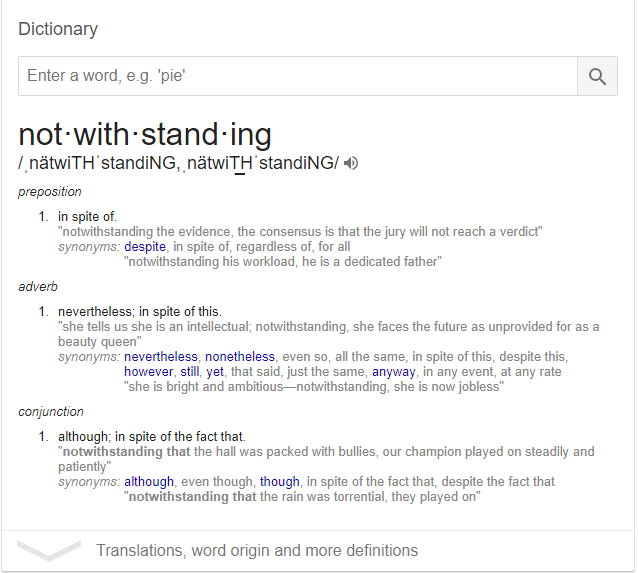Click the 'however' synonym link
638x573 pixels.
(149, 372)
